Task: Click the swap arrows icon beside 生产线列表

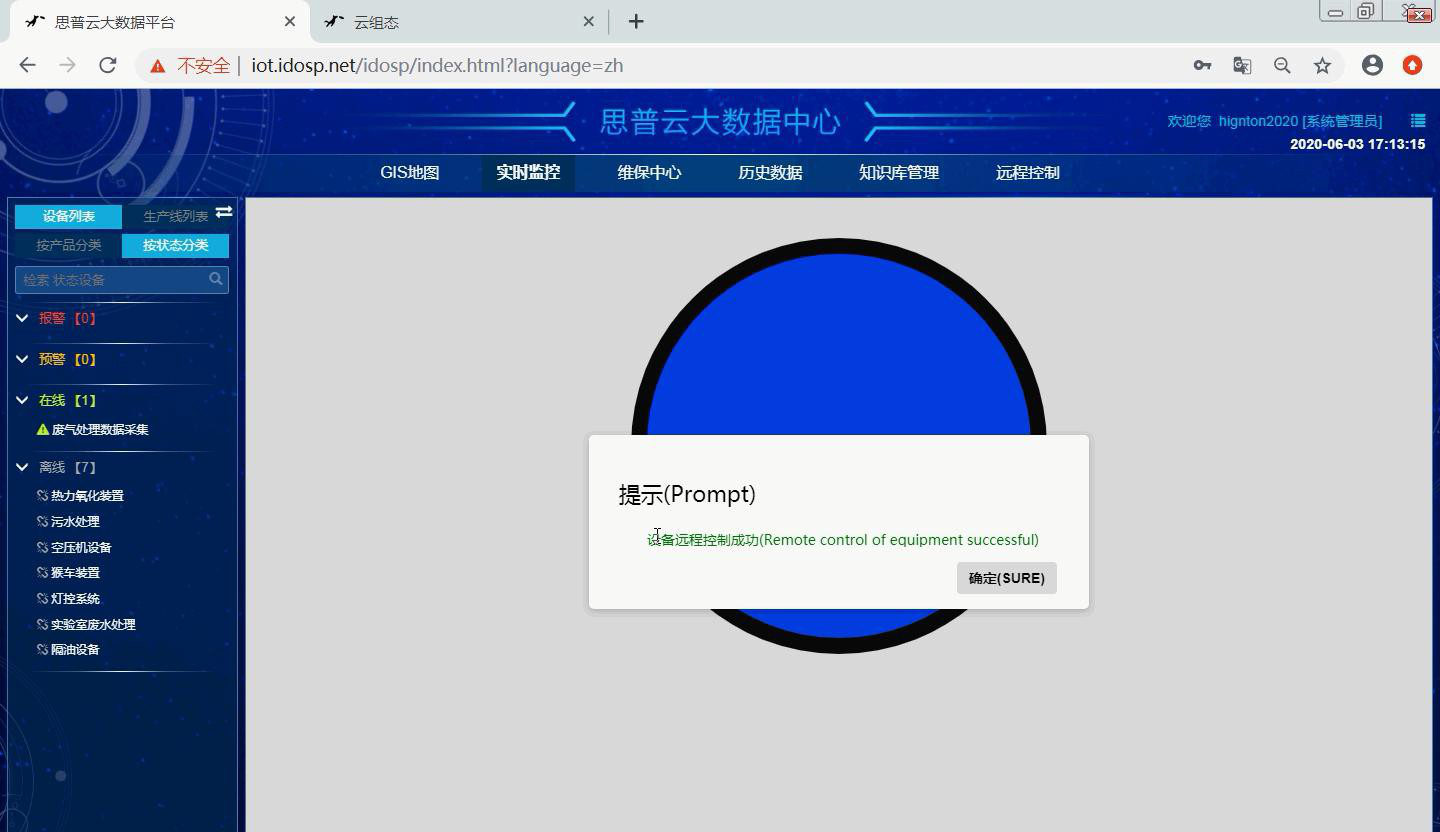Action: click(223, 212)
